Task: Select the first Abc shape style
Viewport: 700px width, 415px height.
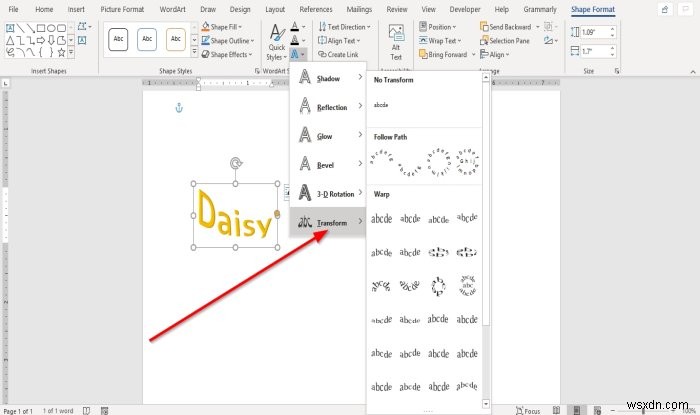Action: point(118,39)
